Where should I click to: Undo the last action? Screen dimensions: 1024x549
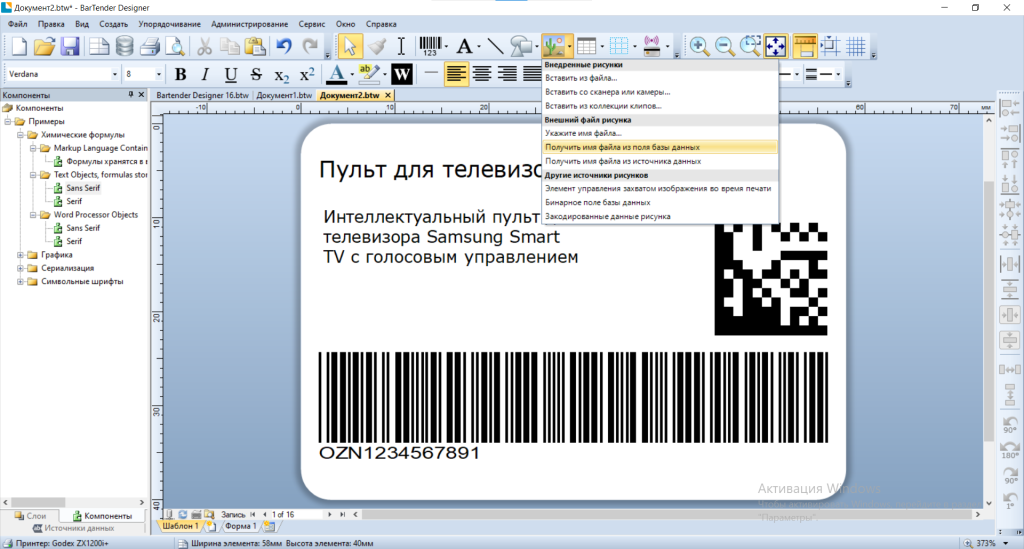pos(283,46)
